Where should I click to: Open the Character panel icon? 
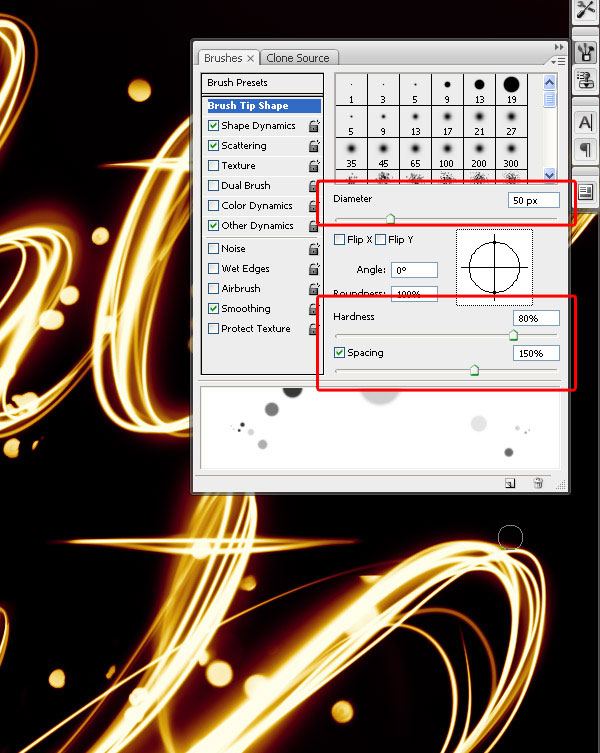[x=586, y=123]
